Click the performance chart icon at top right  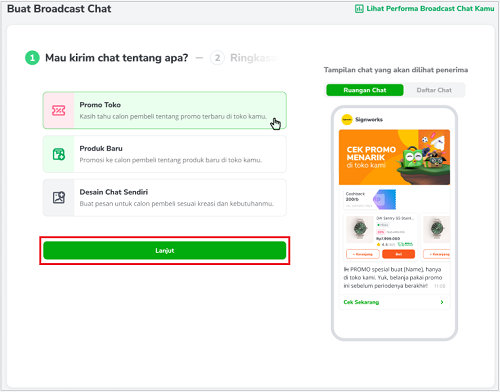pyautogui.click(x=359, y=9)
